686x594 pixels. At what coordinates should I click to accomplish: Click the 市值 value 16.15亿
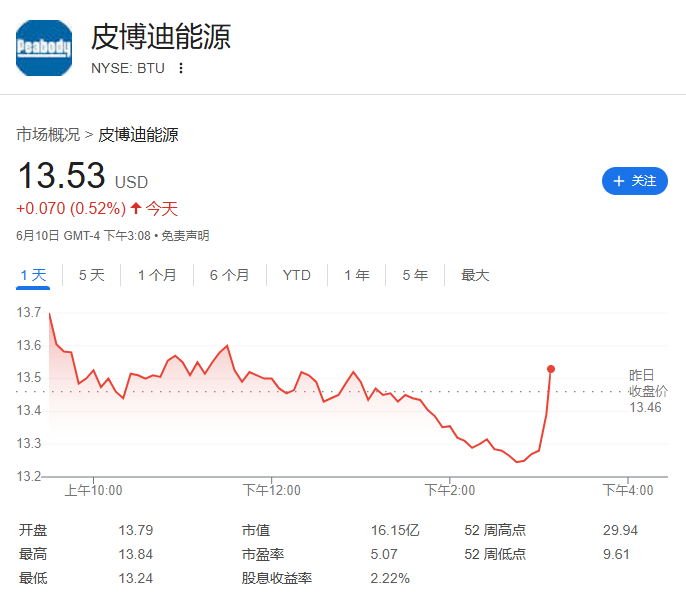click(395, 530)
